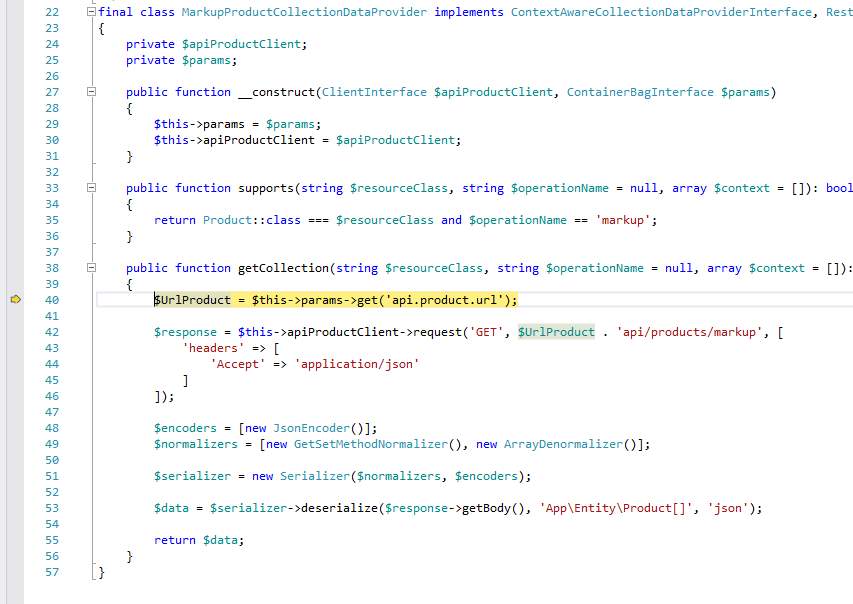This screenshot has height=604, width=853.
Task: Click ArrayDenormalizer class name
Action: click(563, 444)
